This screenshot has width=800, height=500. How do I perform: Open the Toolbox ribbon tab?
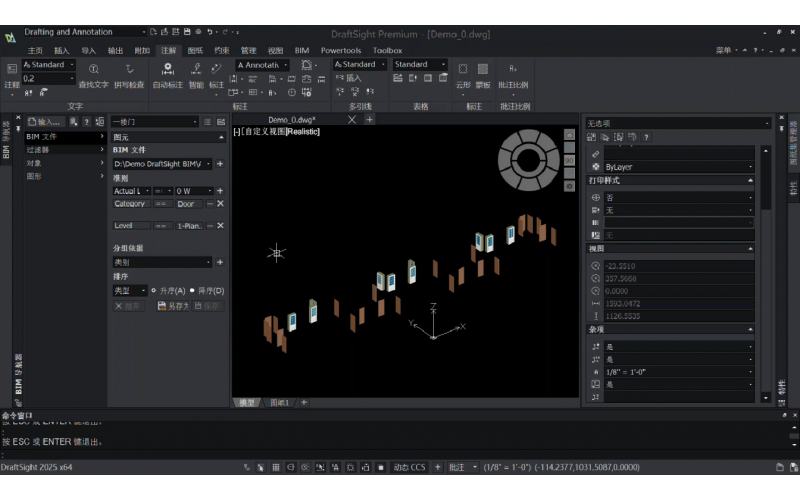tap(387, 51)
